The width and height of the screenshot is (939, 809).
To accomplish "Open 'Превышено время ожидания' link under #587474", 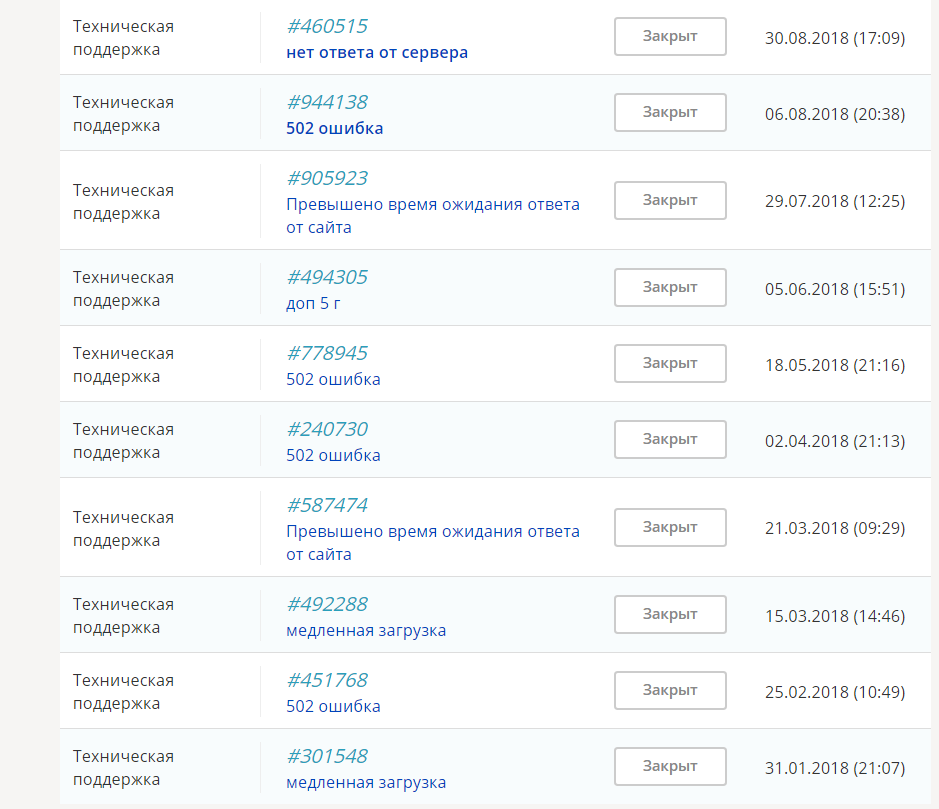I will click(x=432, y=543).
